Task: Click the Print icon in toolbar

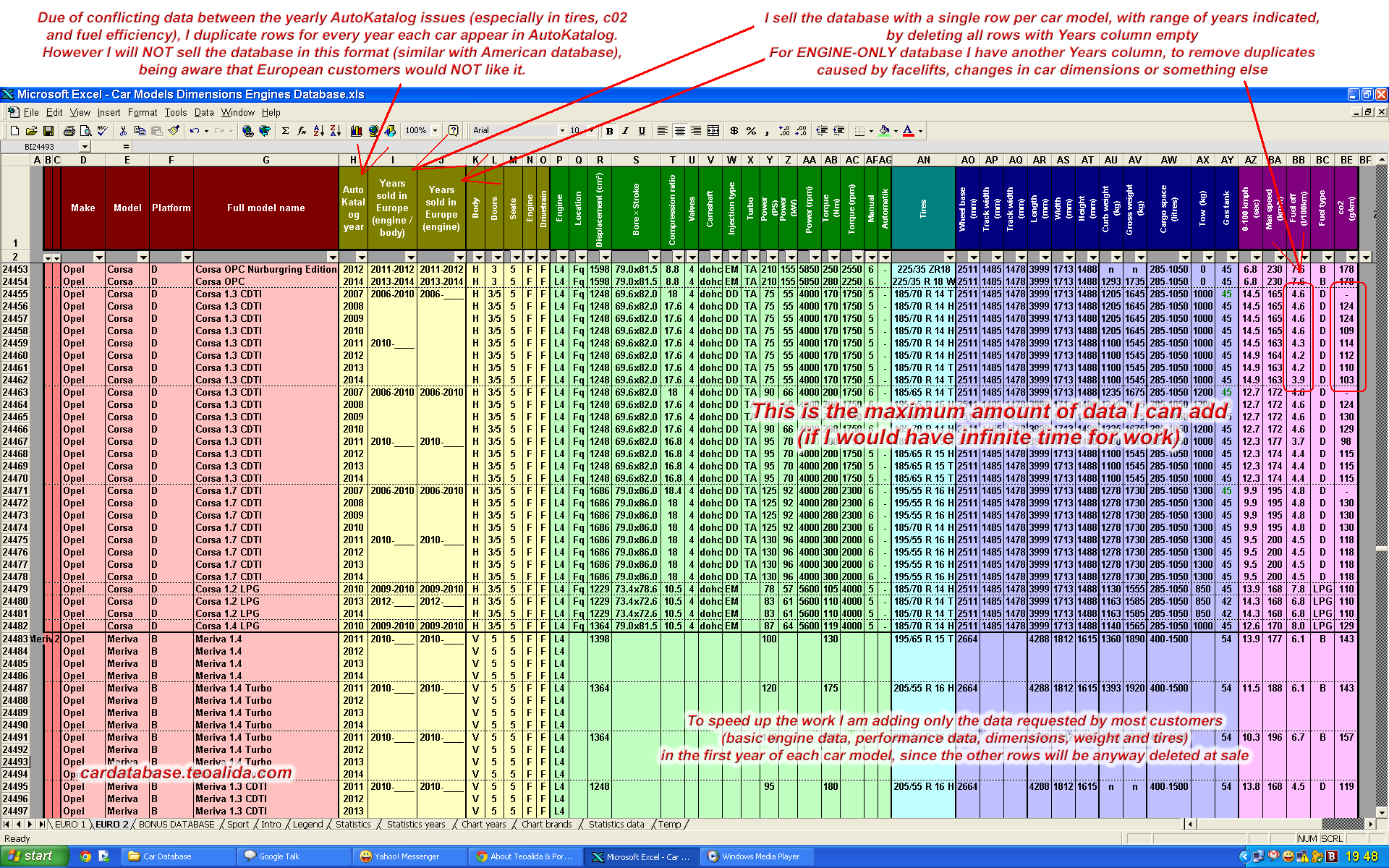Action: tap(69, 131)
